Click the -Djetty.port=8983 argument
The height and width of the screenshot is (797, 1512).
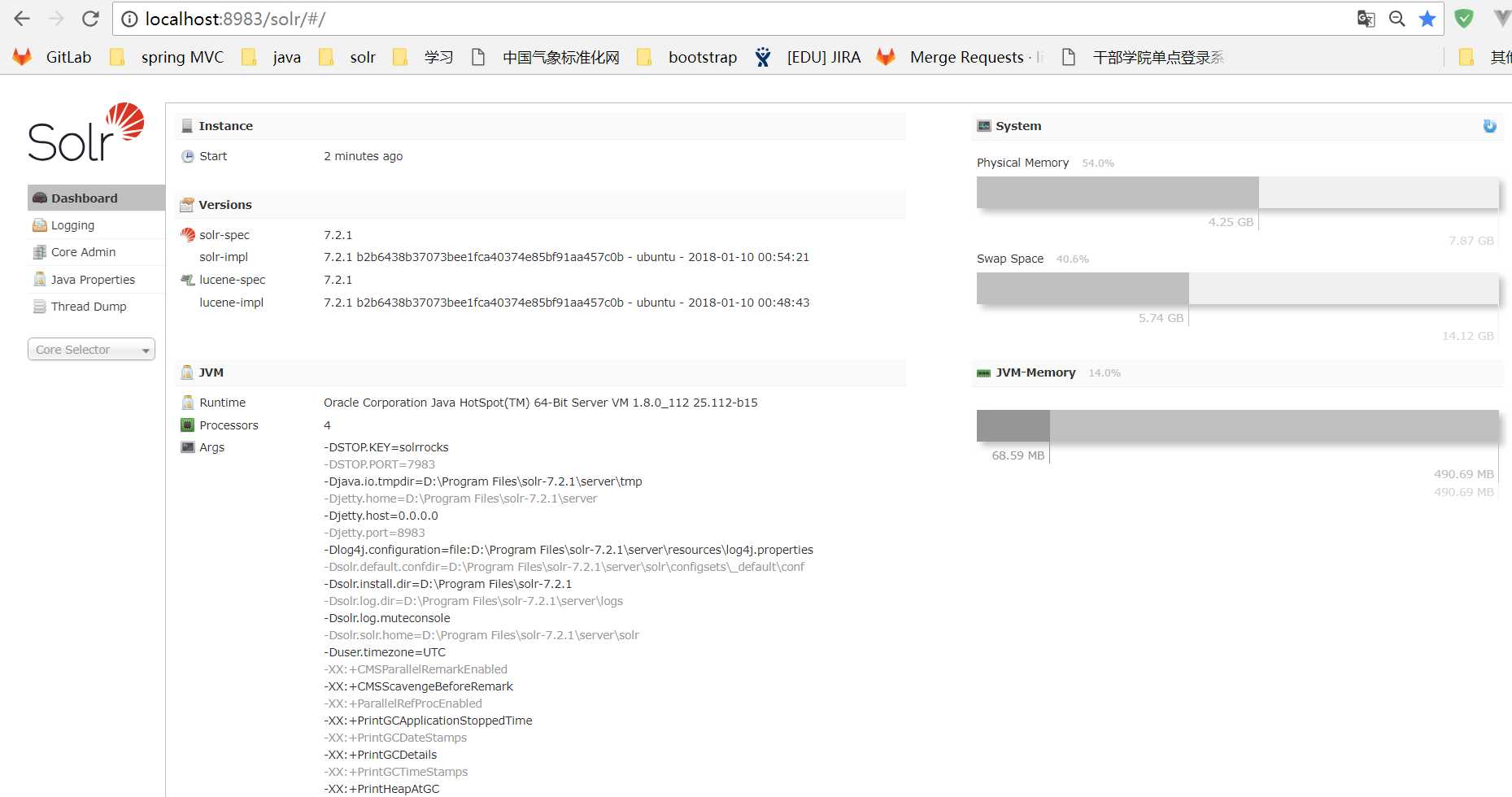coord(374,533)
